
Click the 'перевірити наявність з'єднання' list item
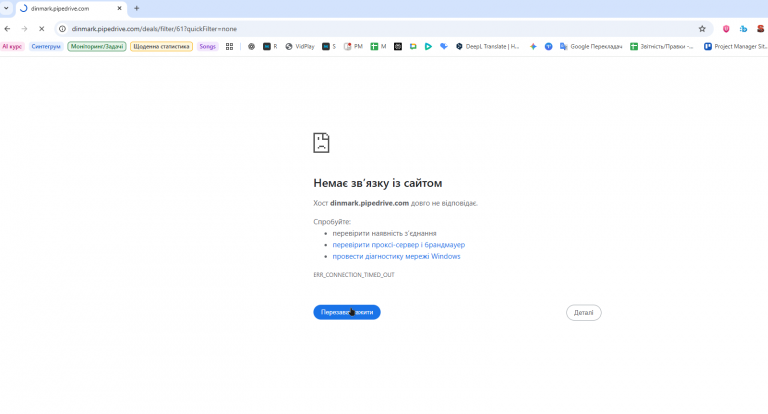click(x=384, y=233)
